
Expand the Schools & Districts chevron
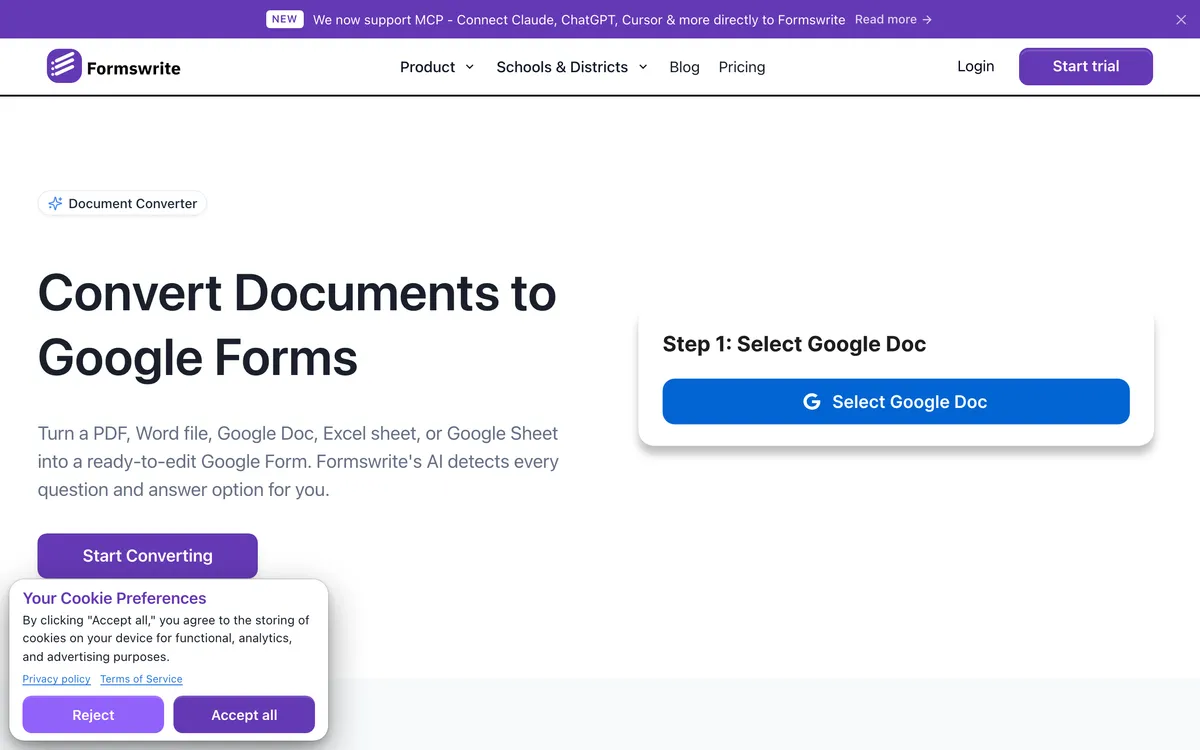[643, 67]
